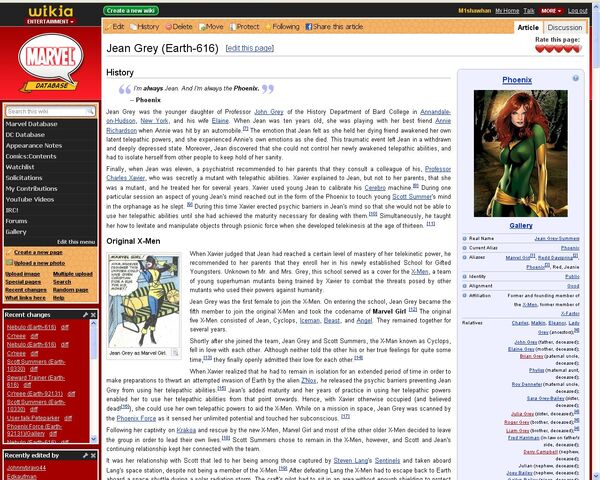600x480 pixels.
Task: Click the Jean Grey as Marvel Girl comic thumbnail
Action: pos(143,300)
